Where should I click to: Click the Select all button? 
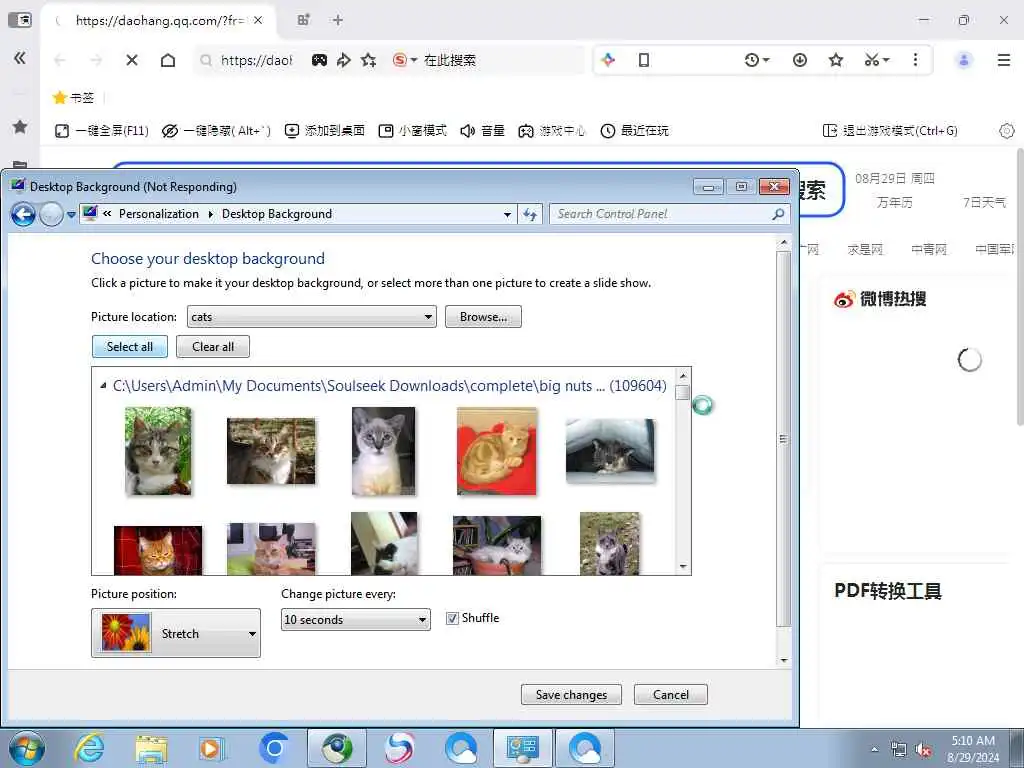pyautogui.click(x=130, y=347)
